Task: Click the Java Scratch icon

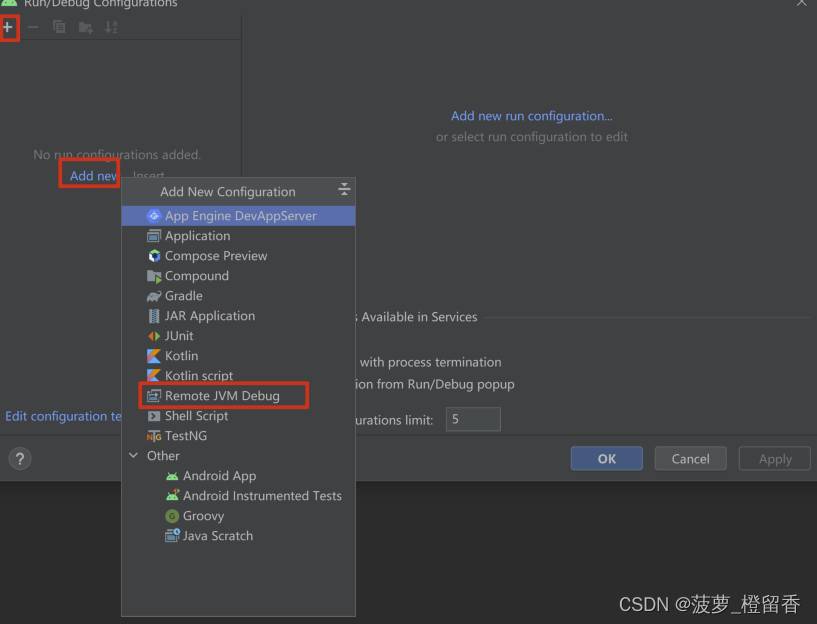Action: point(172,535)
